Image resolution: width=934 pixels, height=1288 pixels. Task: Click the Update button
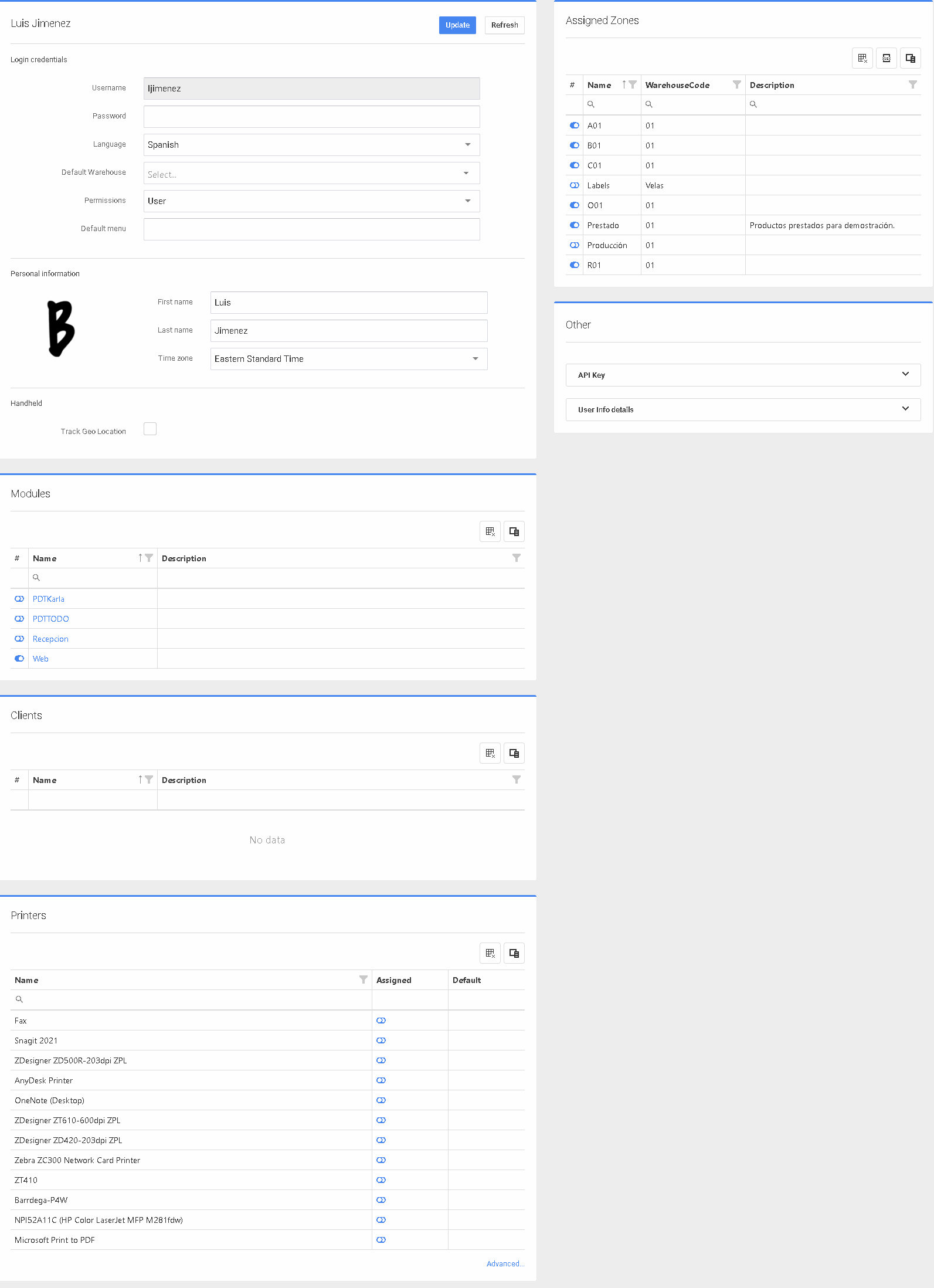click(457, 25)
